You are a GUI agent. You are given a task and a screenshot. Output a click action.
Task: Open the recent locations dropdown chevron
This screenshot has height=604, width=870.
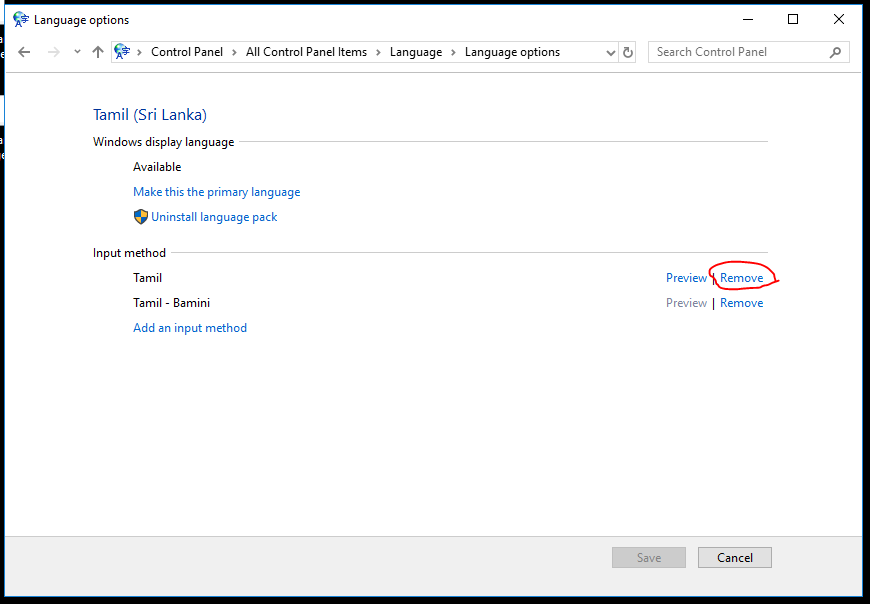[x=77, y=52]
